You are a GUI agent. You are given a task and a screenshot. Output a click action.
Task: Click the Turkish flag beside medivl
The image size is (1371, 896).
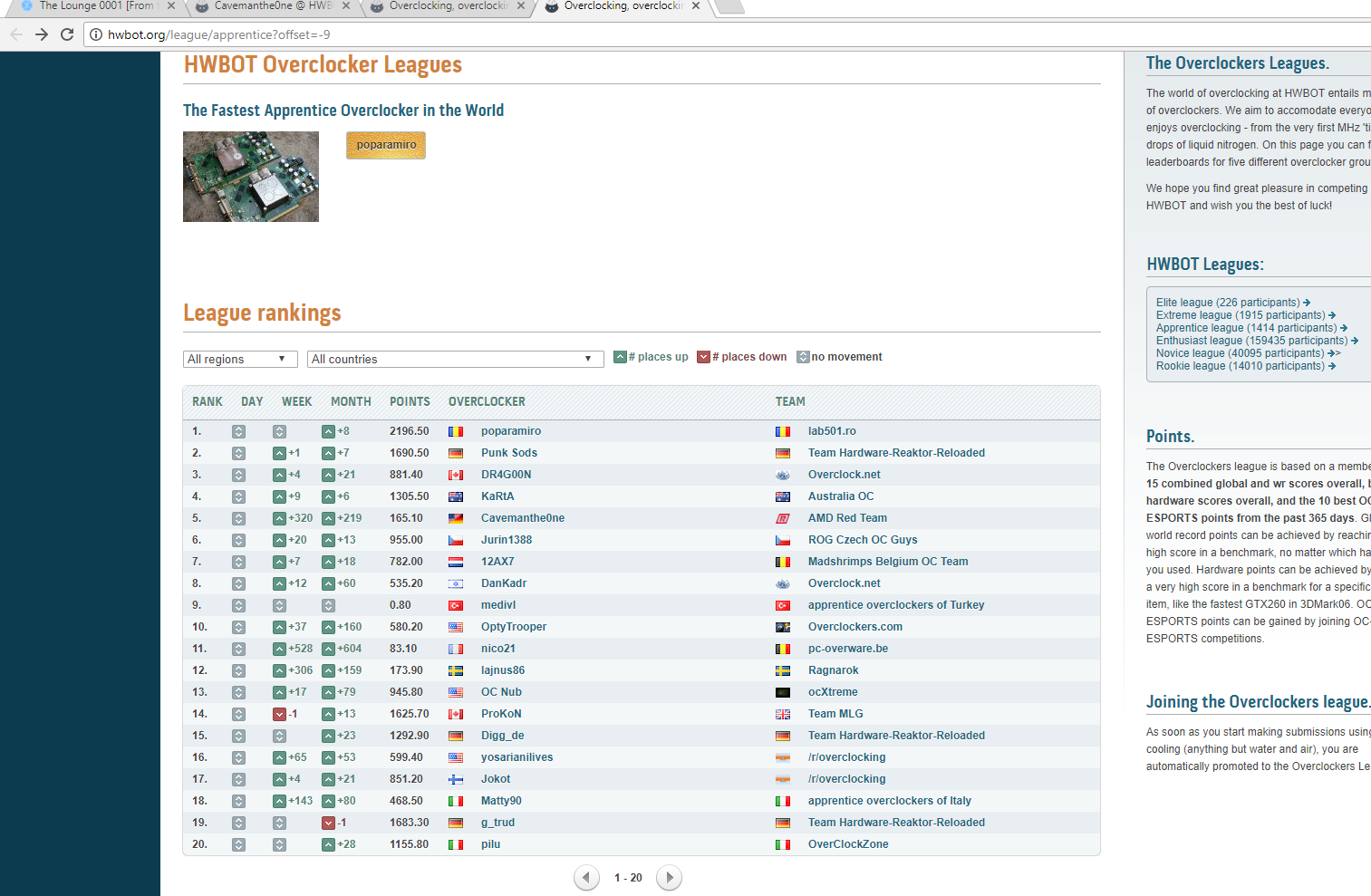coord(456,606)
